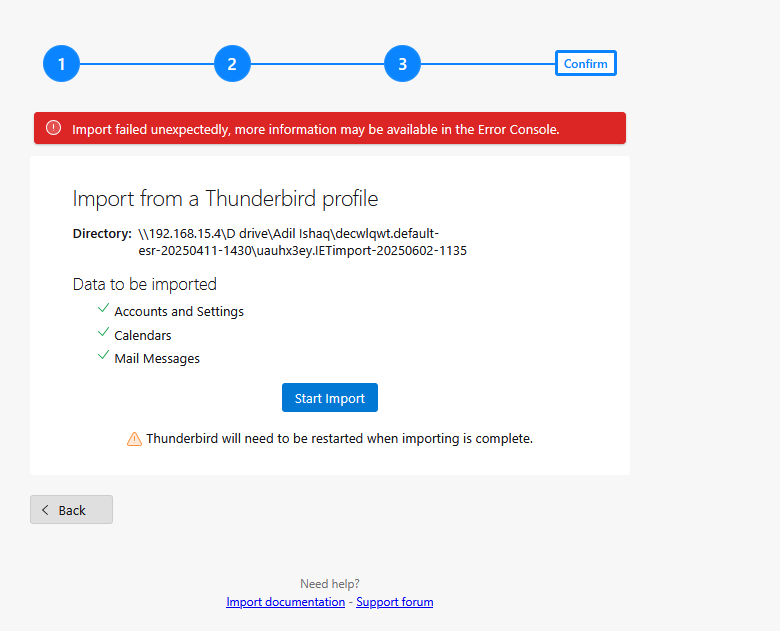Screen dimensions: 780x631
Task: Start the import process
Action: 330,398
